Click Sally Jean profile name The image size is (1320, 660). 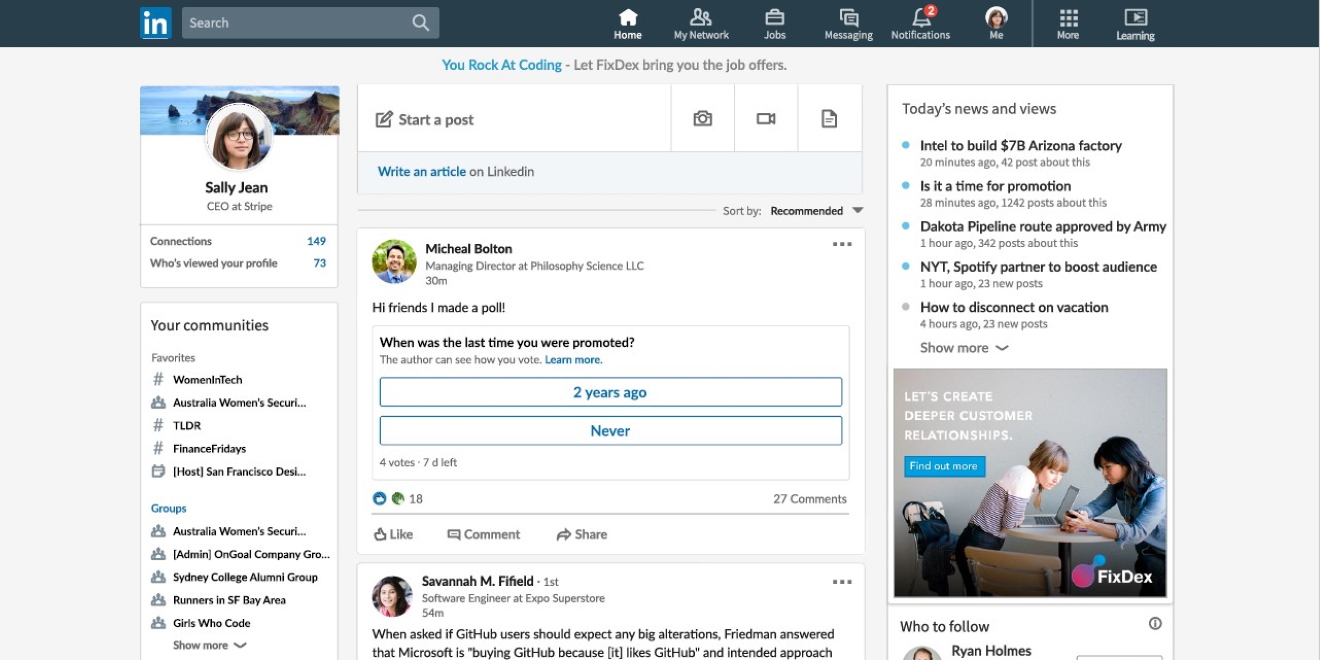236,188
